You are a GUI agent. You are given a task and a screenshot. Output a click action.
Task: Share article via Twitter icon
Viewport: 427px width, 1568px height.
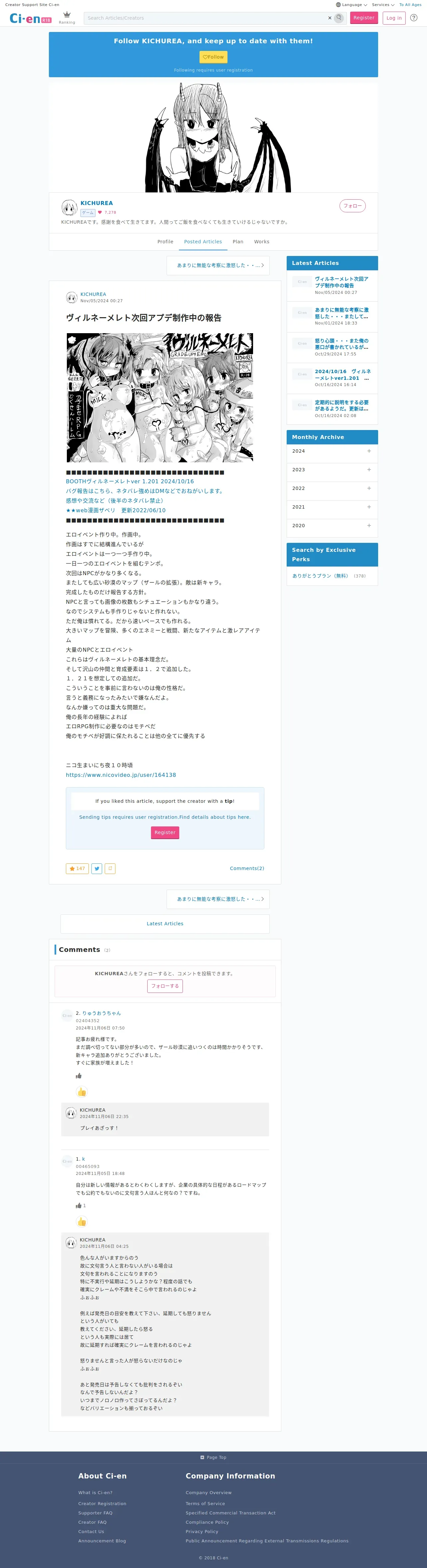[x=97, y=869]
